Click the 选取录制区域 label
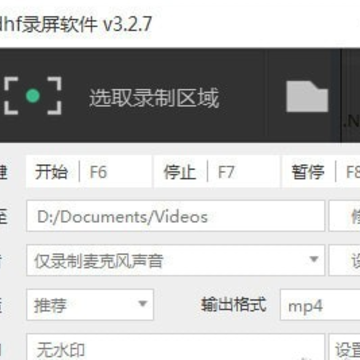 pyautogui.click(x=154, y=98)
